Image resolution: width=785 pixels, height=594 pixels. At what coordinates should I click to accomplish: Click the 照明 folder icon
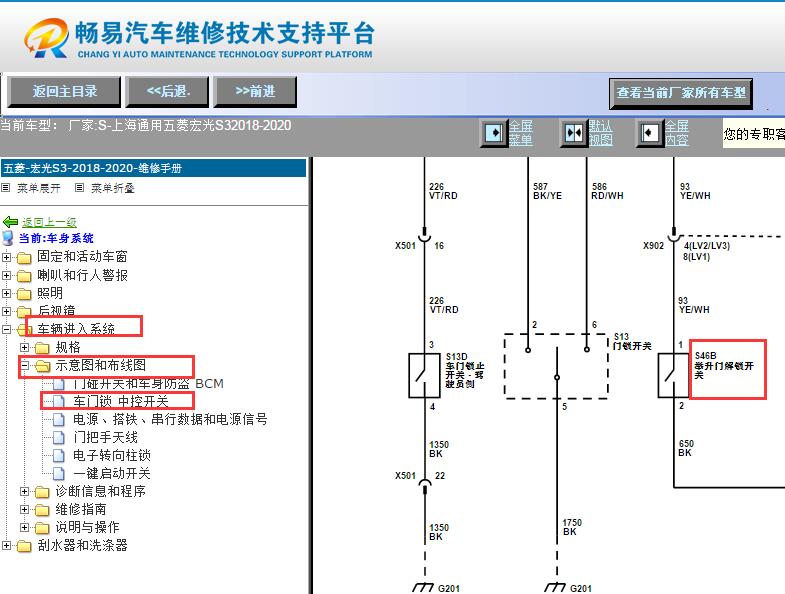tap(24, 294)
